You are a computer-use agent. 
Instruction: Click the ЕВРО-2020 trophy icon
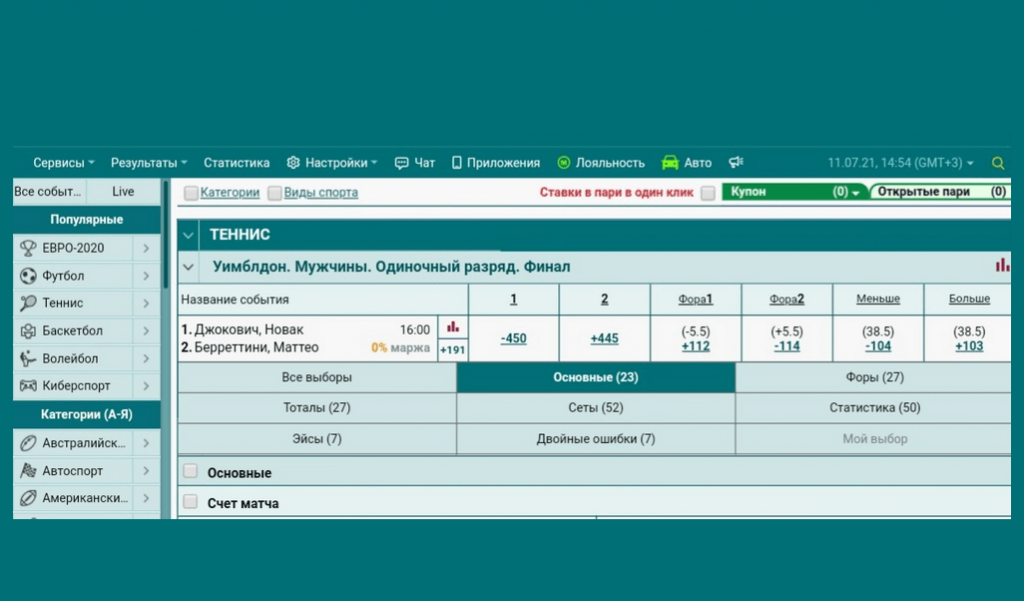pos(28,248)
